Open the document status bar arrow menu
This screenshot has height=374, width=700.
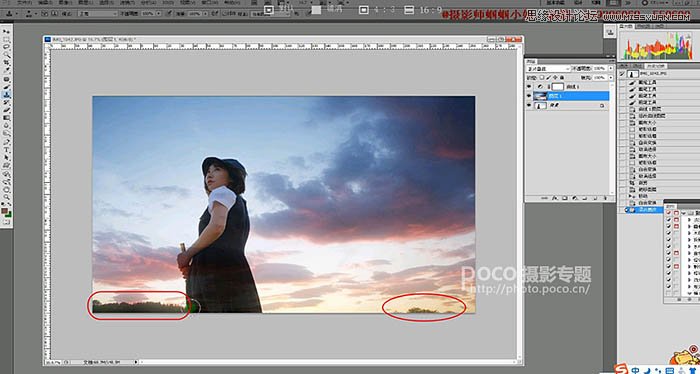(x=136, y=362)
